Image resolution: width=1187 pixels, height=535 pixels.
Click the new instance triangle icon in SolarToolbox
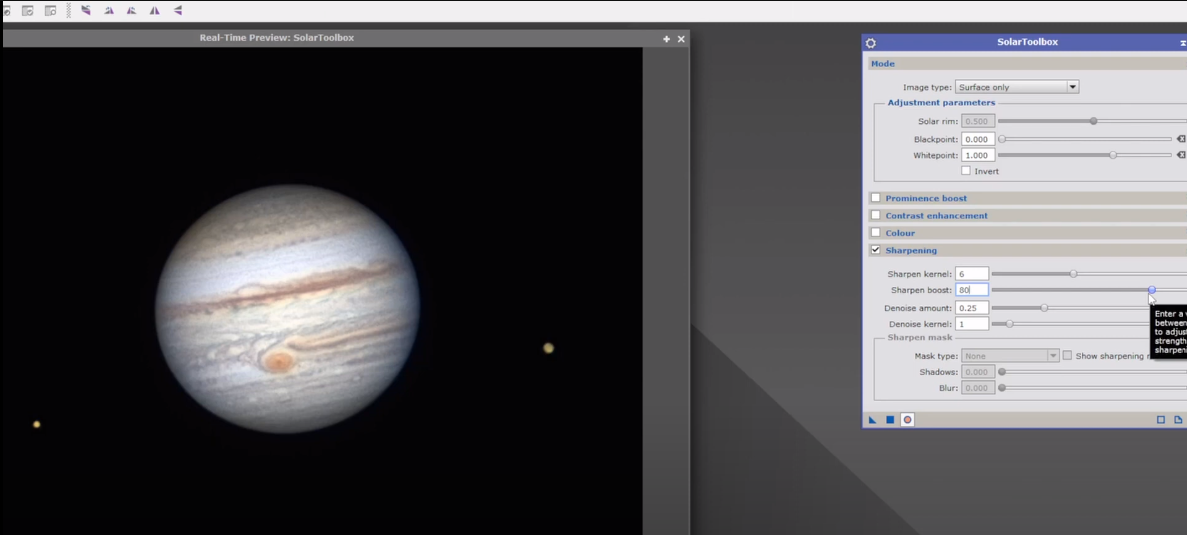872,420
